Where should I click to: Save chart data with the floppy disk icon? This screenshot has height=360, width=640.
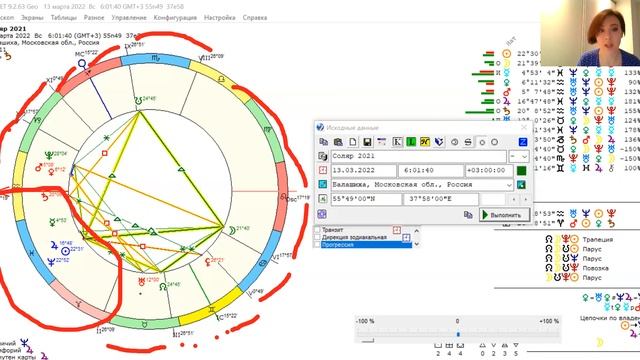pyautogui.click(x=367, y=142)
